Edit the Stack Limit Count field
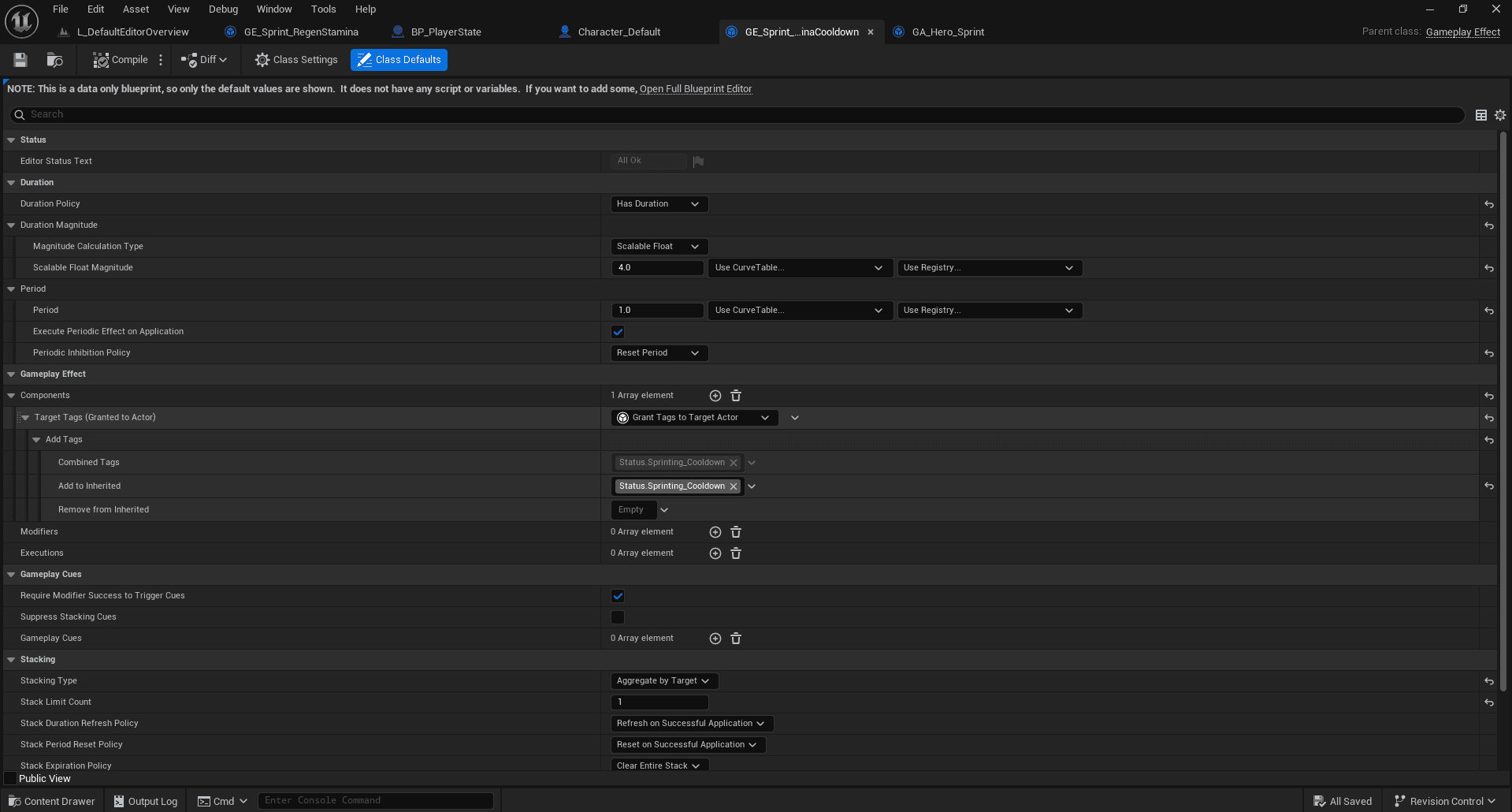The image size is (1512, 812). (659, 702)
